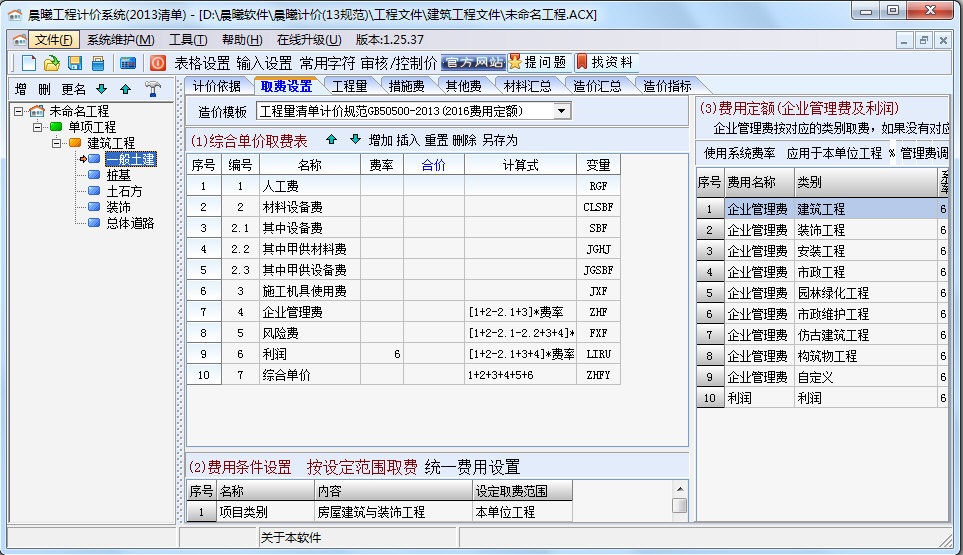Image resolution: width=963 pixels, height=555 pixels.
Task: Select the 总体道路 tree node
Action: tap(130, 223)
